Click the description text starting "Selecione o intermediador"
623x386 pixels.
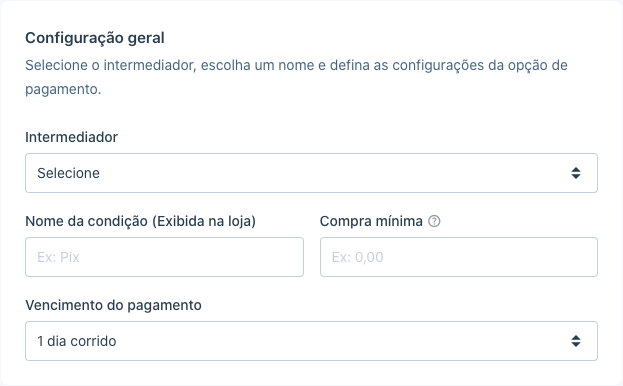click(x=296, y=77)
